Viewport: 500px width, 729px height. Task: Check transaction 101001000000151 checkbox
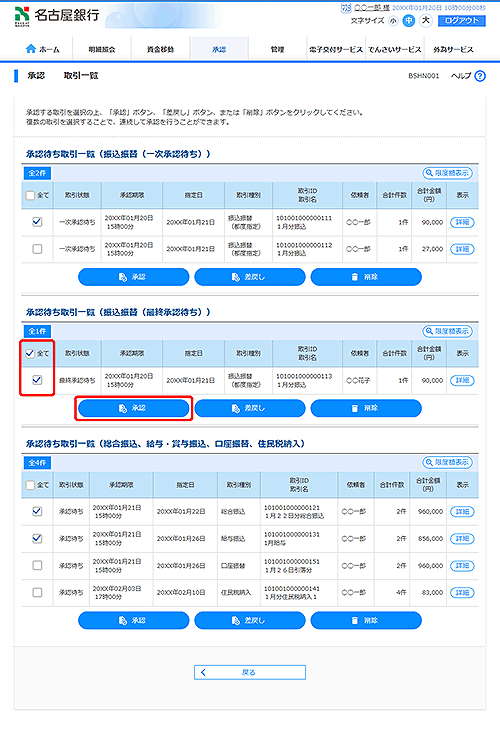(37, 565)
